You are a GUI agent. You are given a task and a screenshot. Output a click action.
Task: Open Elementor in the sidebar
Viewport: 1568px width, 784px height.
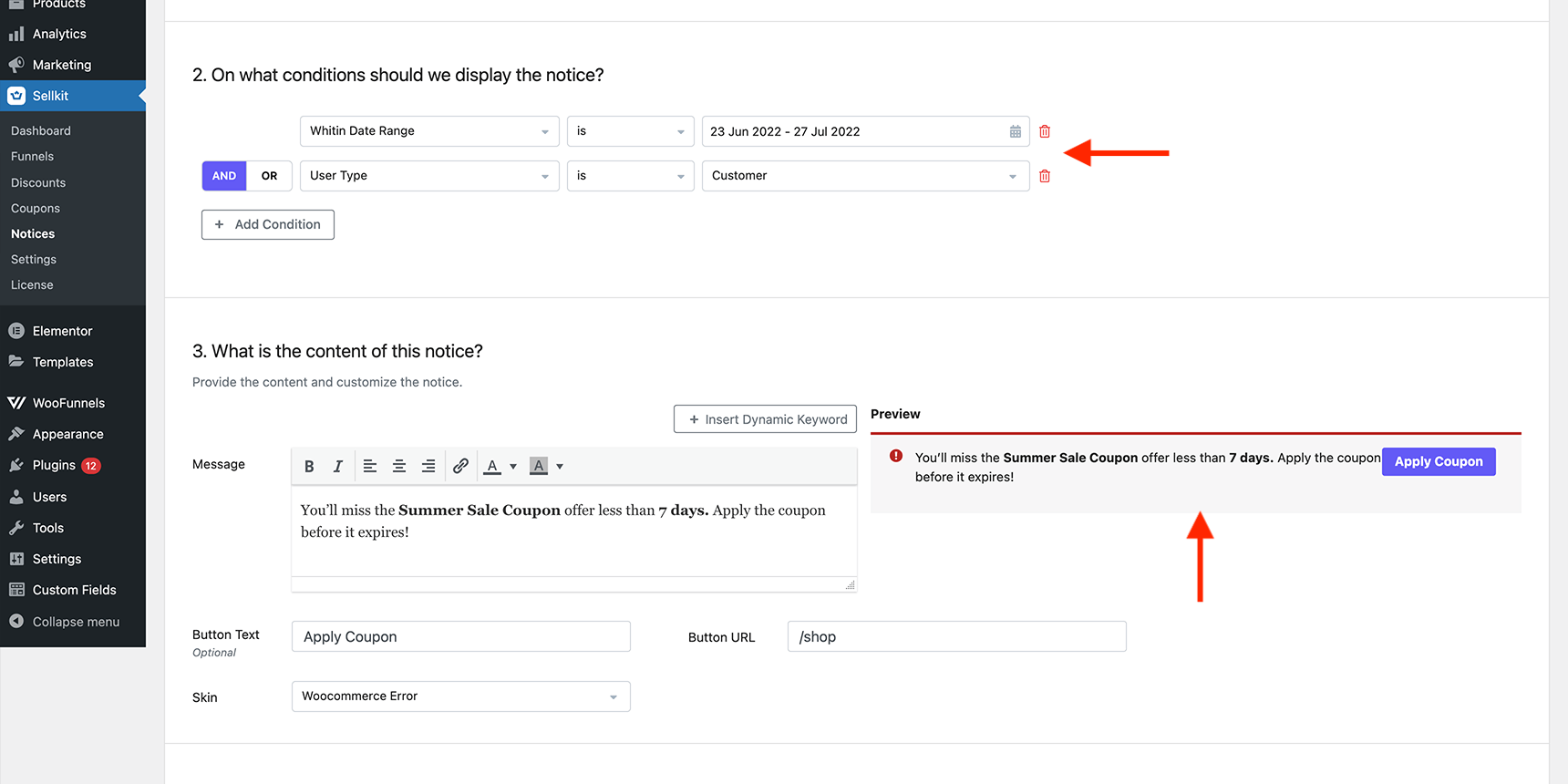click(x=73, y=331)
